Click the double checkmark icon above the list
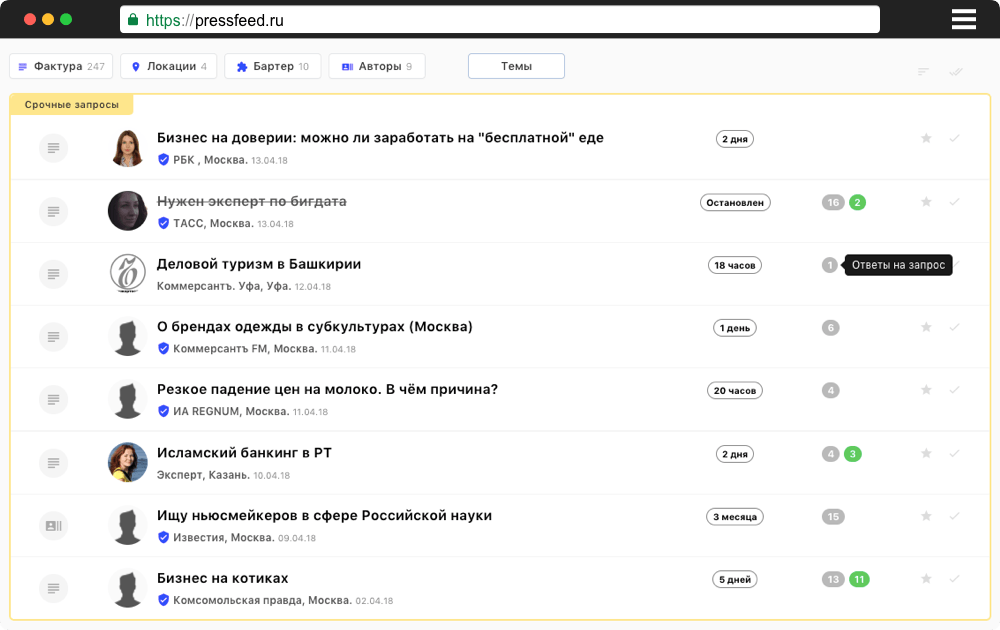Viewport: 1000px width, 630px height. [x=956, y=71]
